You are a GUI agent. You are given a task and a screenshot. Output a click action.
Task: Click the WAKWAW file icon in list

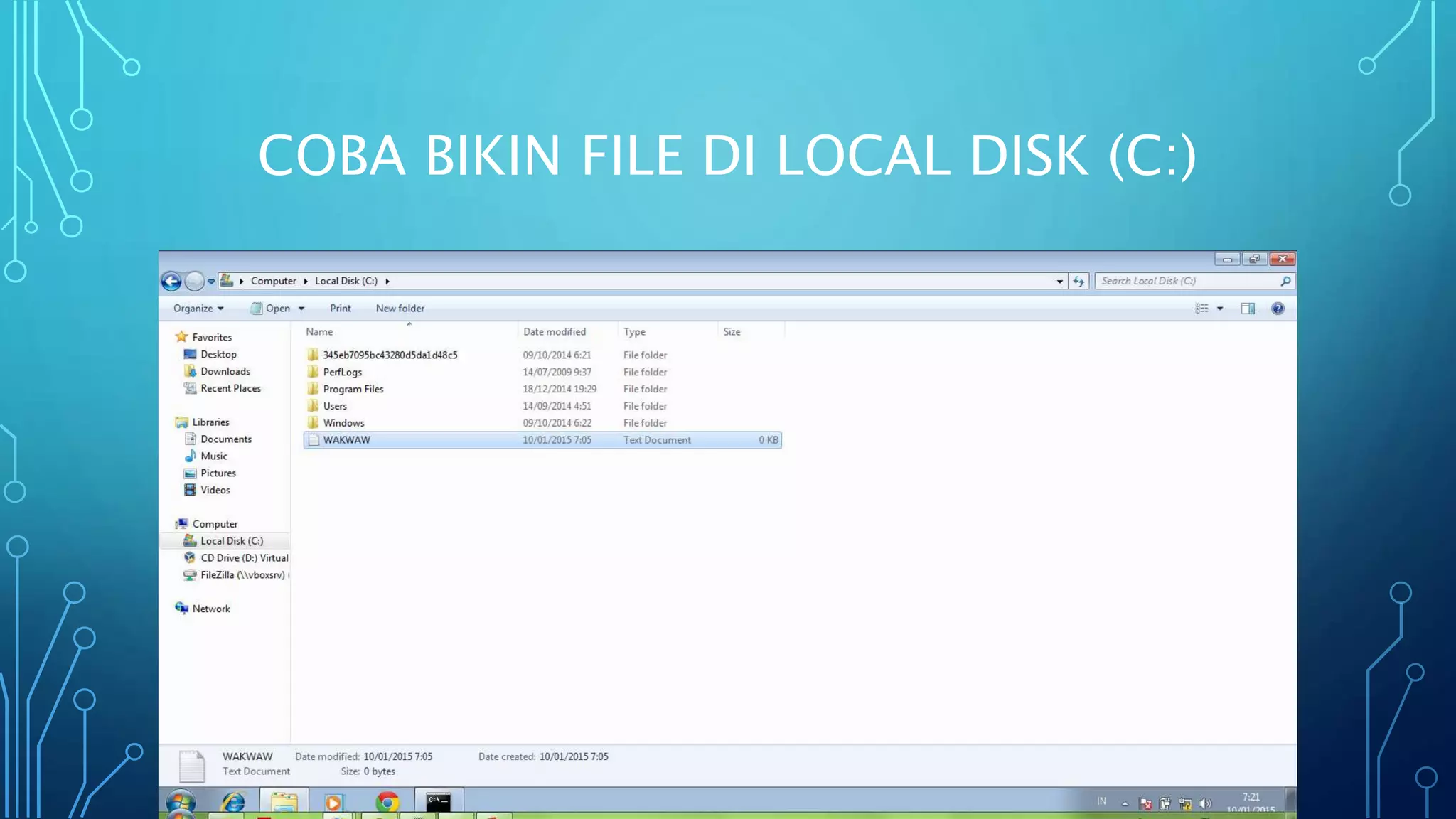[x=313, y=440]
